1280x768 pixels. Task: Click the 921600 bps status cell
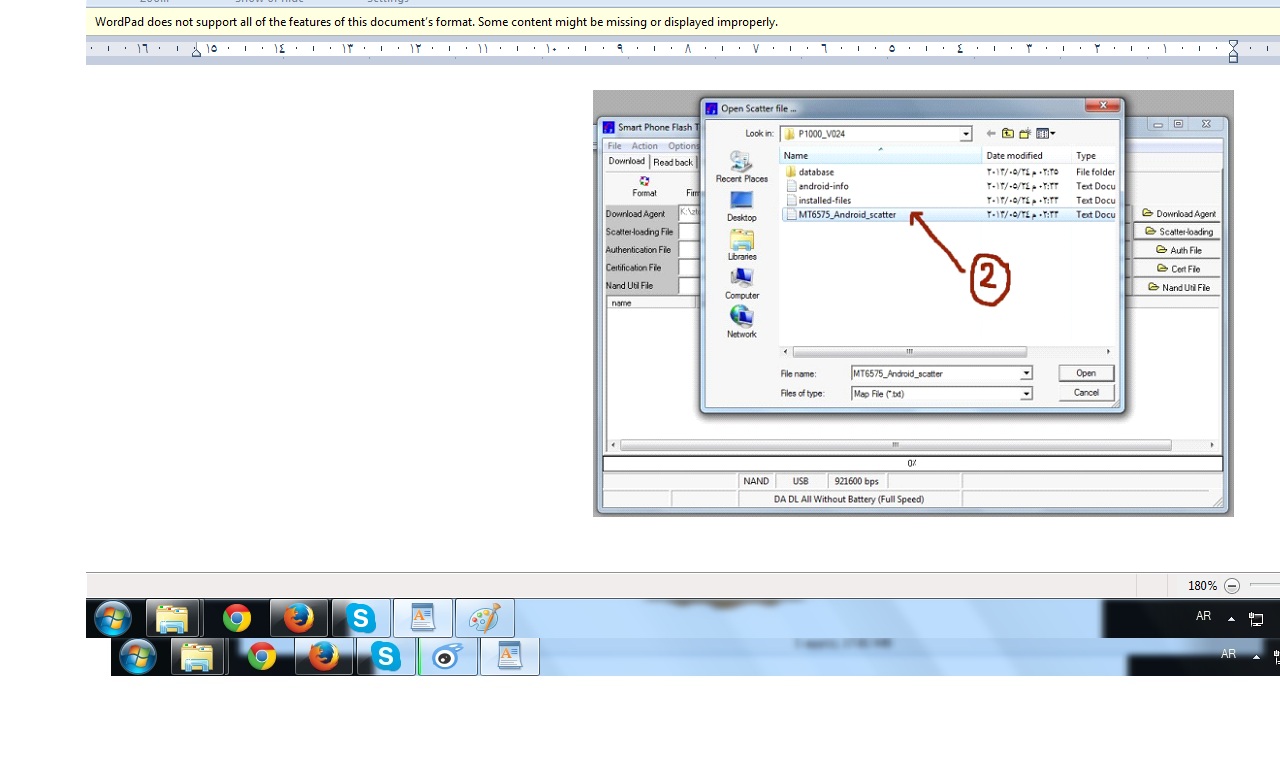pyautogui.click(x=856, y=481)
